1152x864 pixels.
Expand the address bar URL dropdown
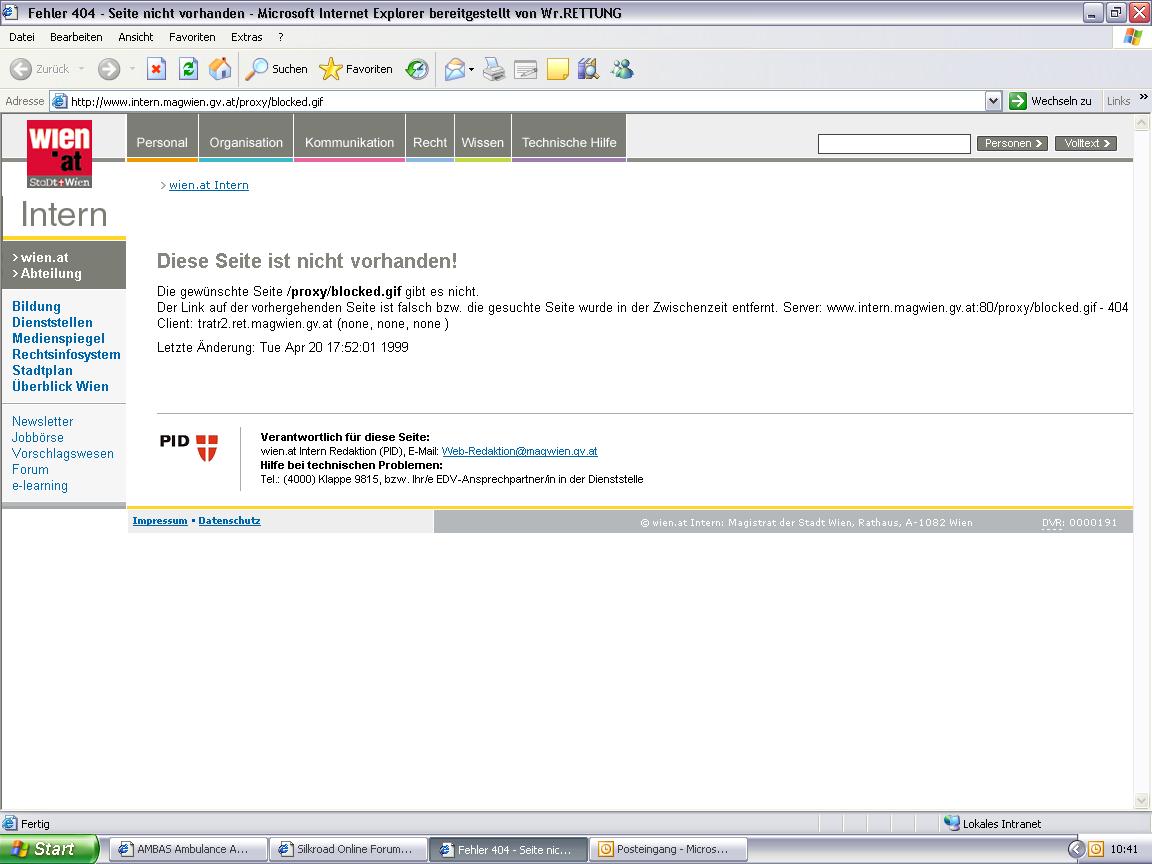pos(993,101)
